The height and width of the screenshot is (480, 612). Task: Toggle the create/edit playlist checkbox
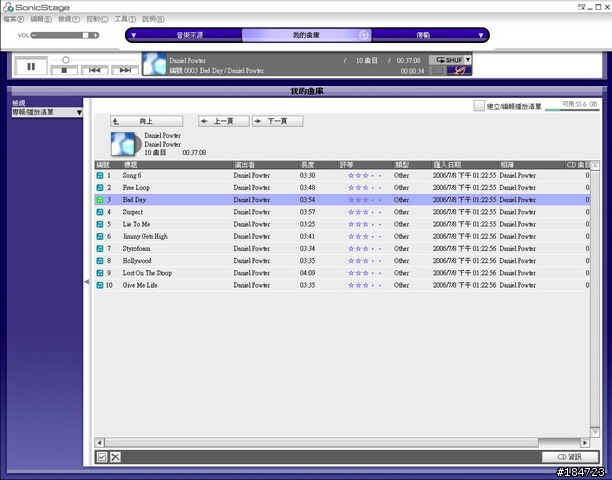click(479, 106)
